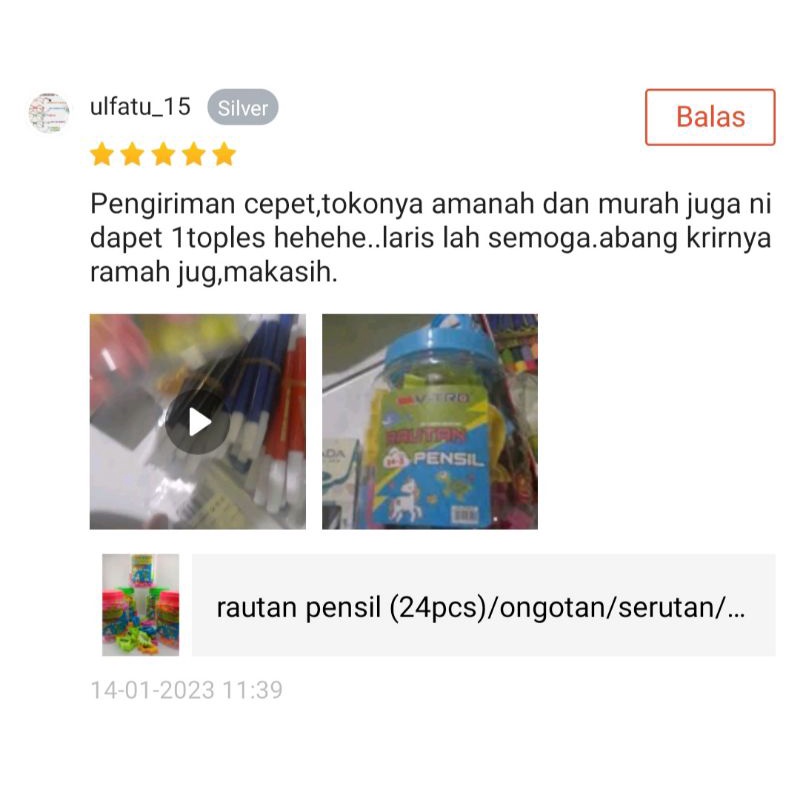
Task: Click the second rating star
Action: coord(133,155)
